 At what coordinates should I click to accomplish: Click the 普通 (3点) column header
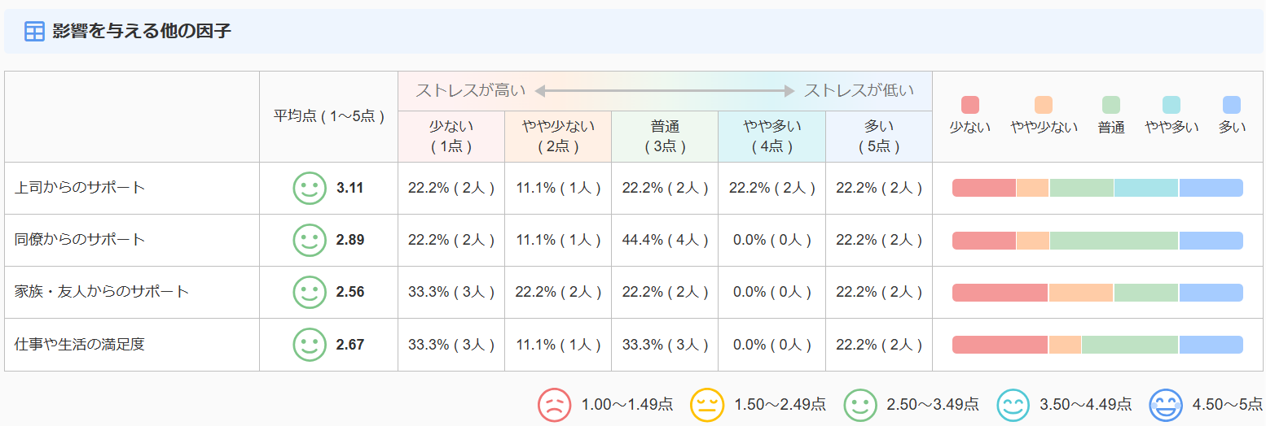tap(665, 136)
